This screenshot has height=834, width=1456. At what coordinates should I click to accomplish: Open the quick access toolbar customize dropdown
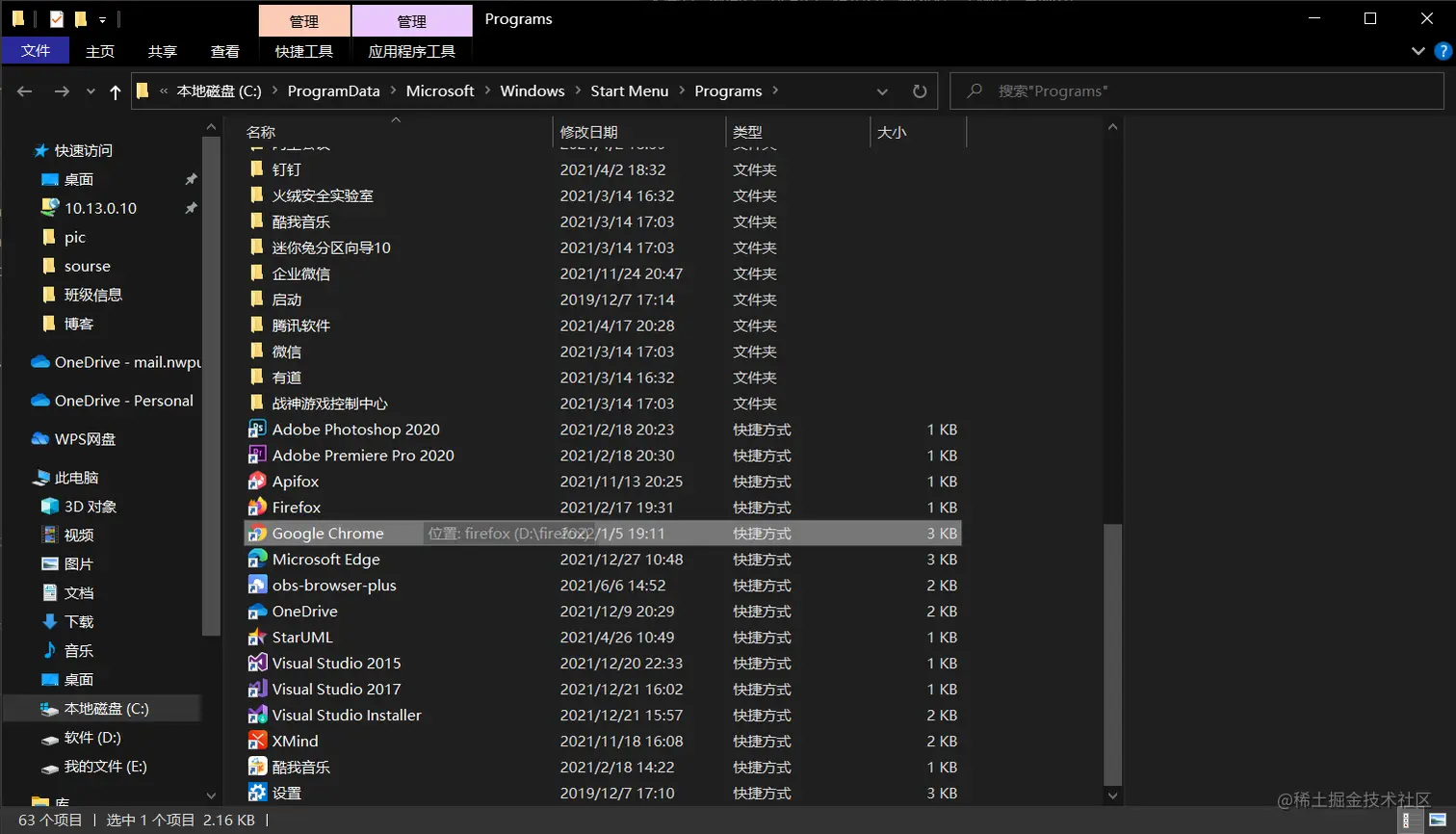click(x=102, y=18)
